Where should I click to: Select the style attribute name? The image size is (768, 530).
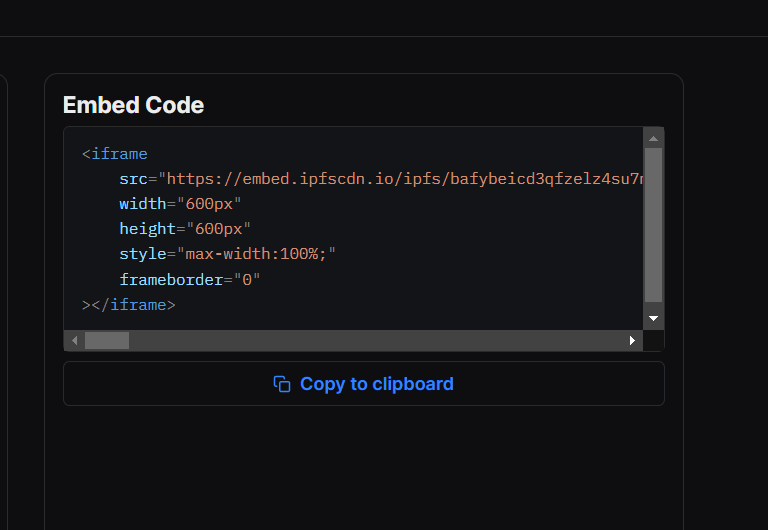click(142, 254)
